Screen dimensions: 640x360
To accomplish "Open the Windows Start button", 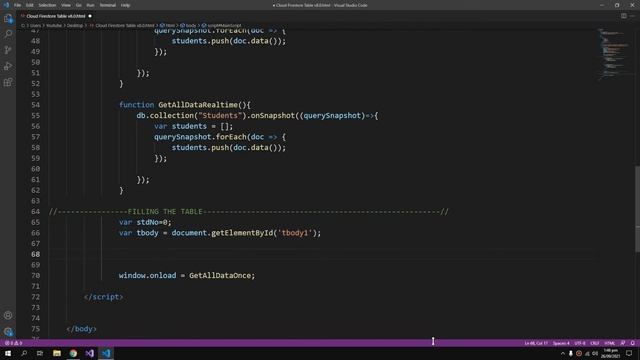I will pos(8,353).
